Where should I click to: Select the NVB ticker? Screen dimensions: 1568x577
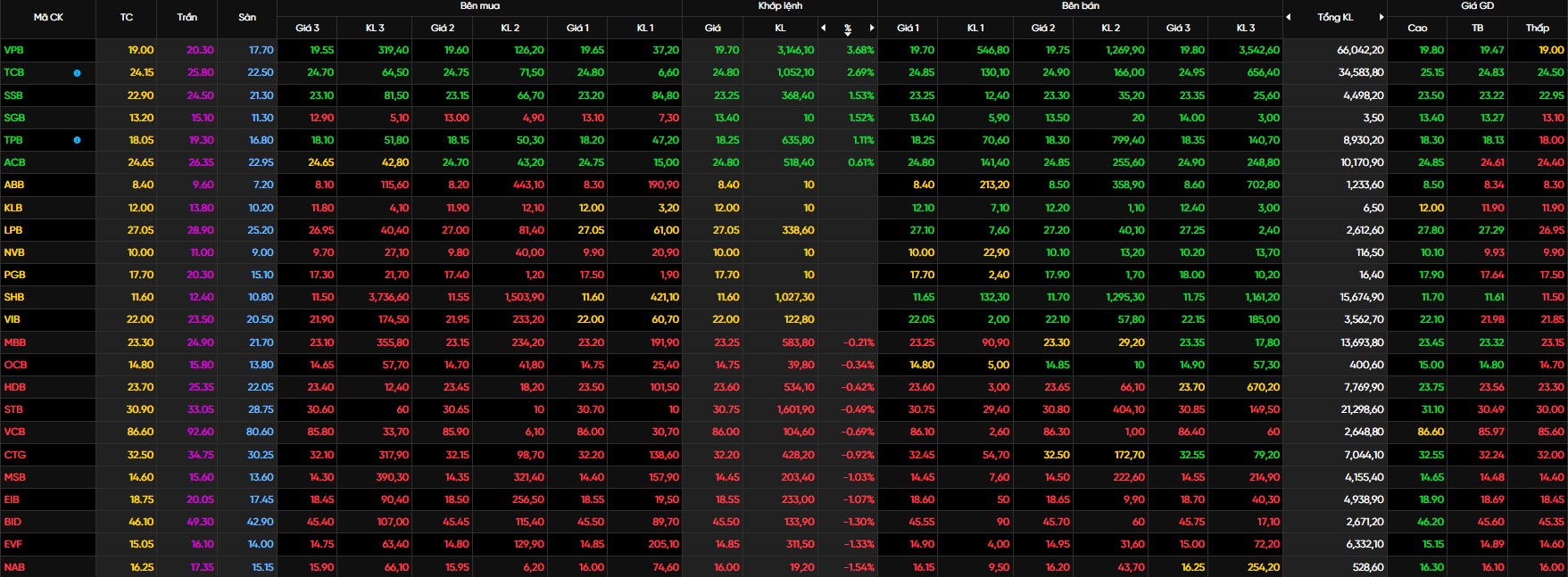14,252
